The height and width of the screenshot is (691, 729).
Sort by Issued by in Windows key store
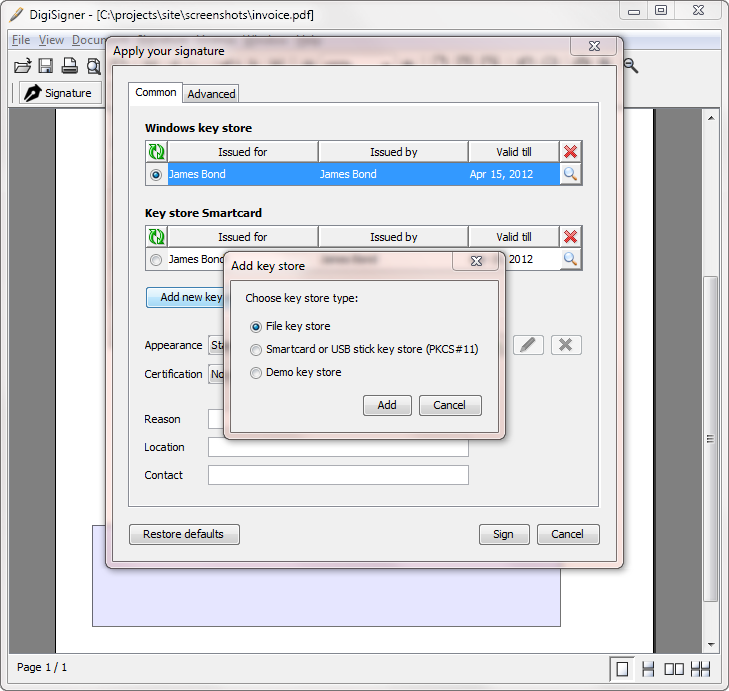click(393, 152)
